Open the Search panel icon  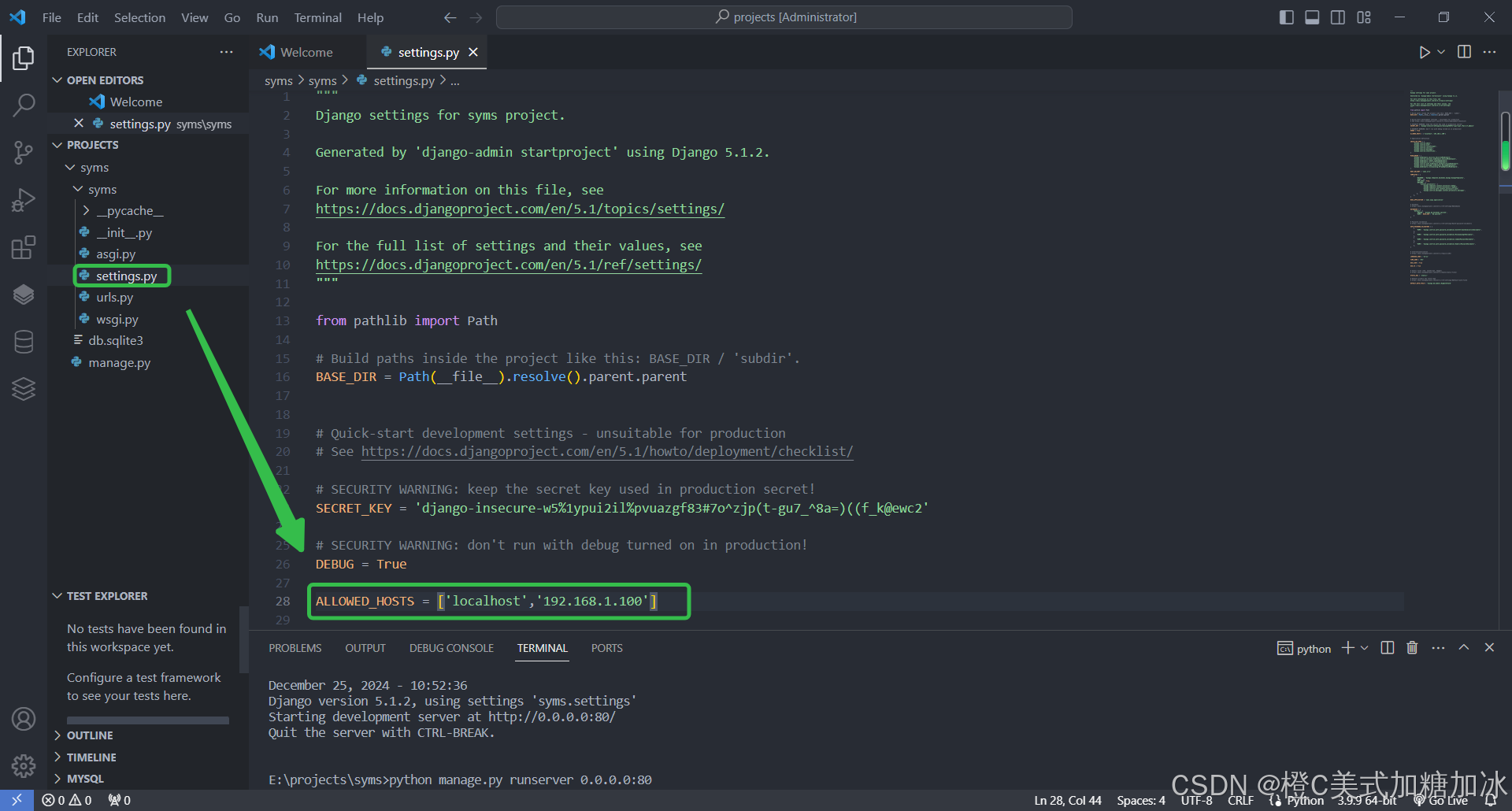[24, 104]
